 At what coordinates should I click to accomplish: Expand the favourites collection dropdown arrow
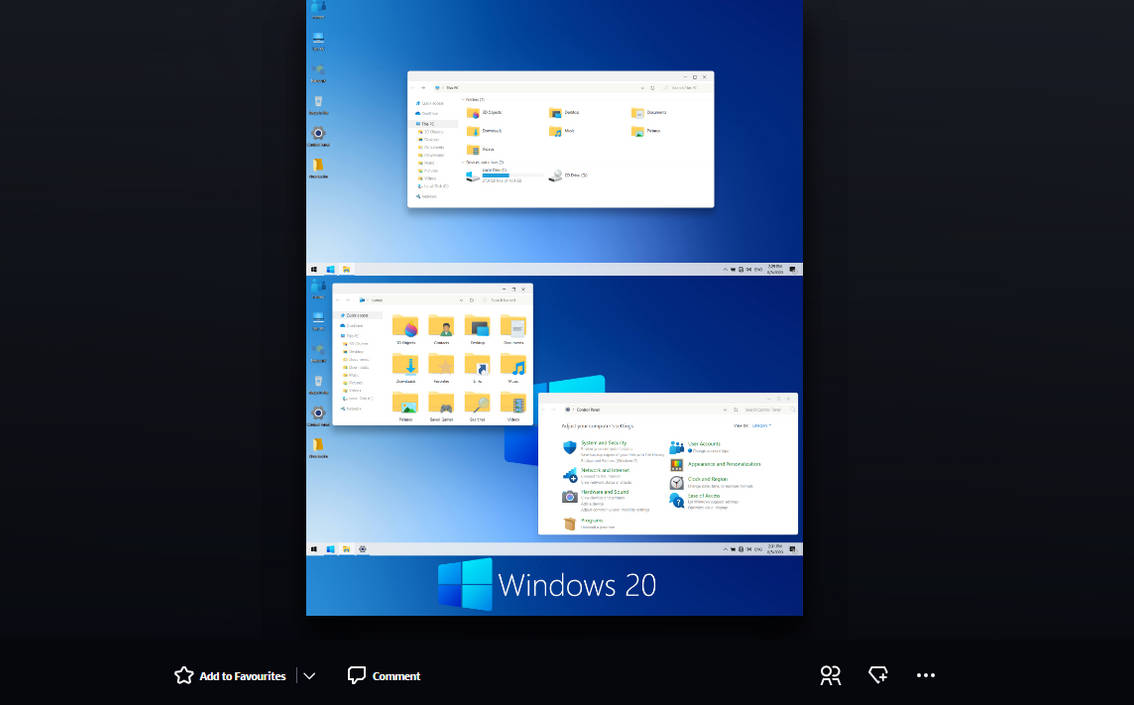point(310,675)
